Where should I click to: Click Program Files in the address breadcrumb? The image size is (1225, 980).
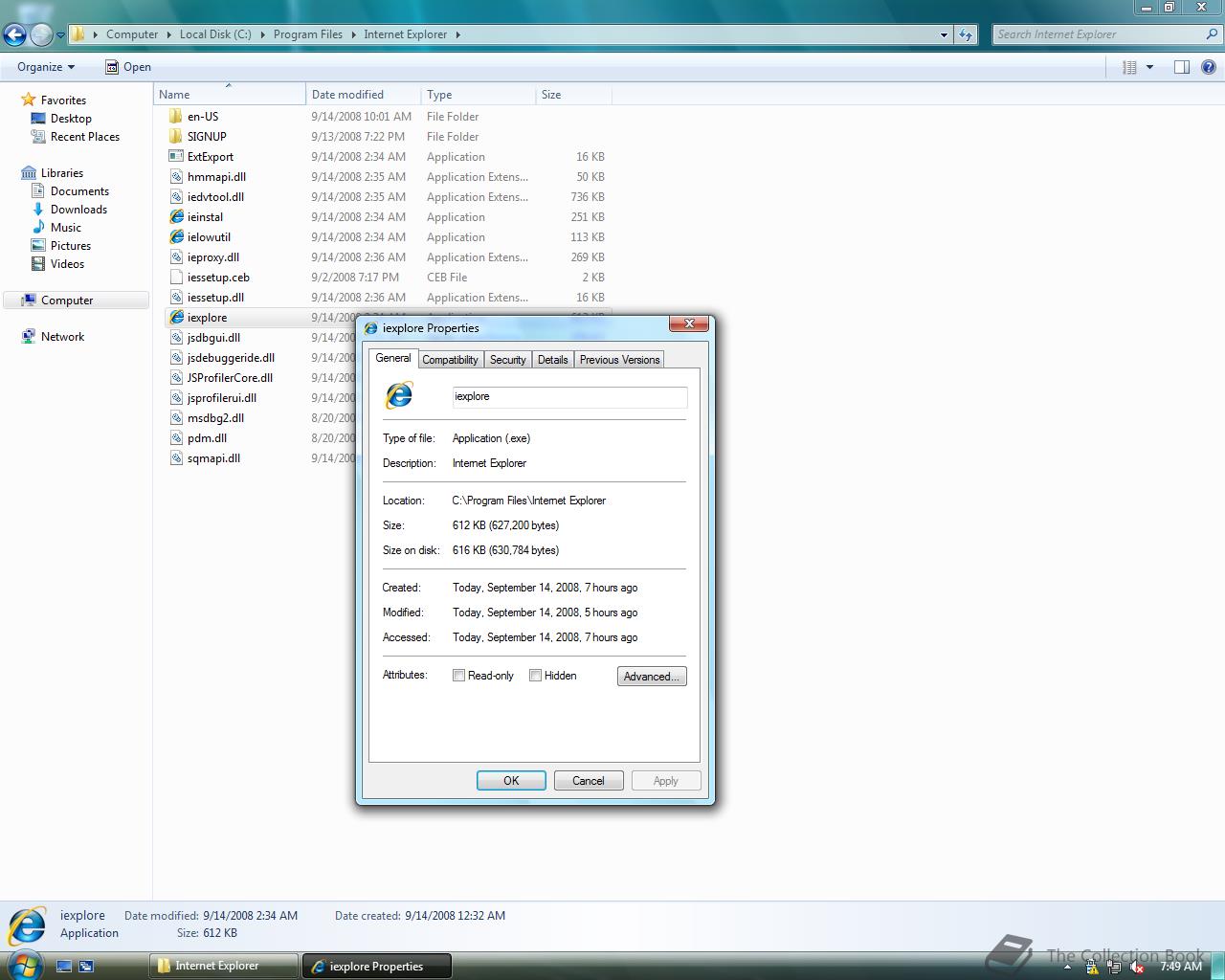pyautogui.click(x=308, y=34)
